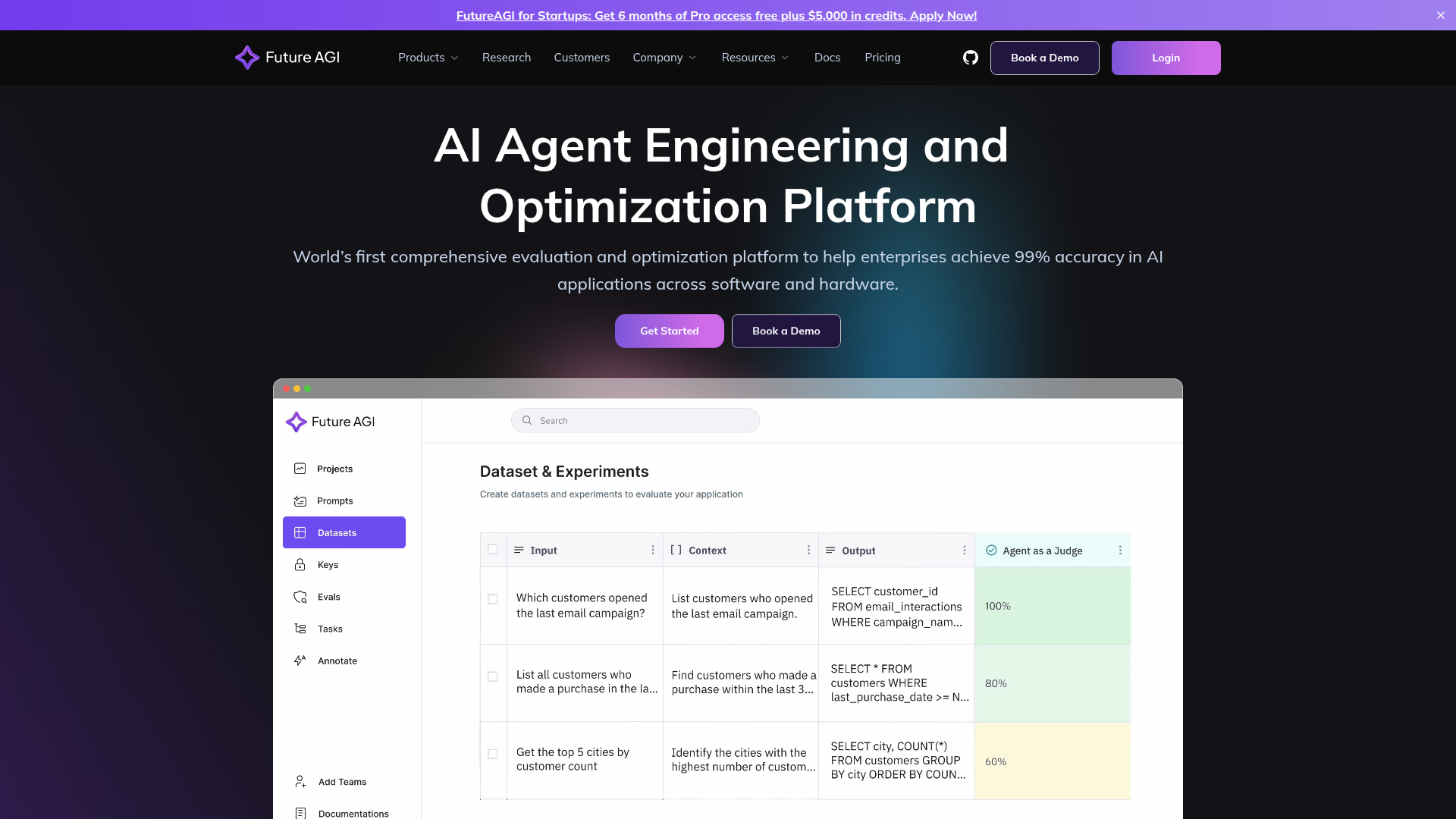Toggle the select-all checkbox in table header
1456x819 pixels.
pyautogui.click(x=493, y=550)
